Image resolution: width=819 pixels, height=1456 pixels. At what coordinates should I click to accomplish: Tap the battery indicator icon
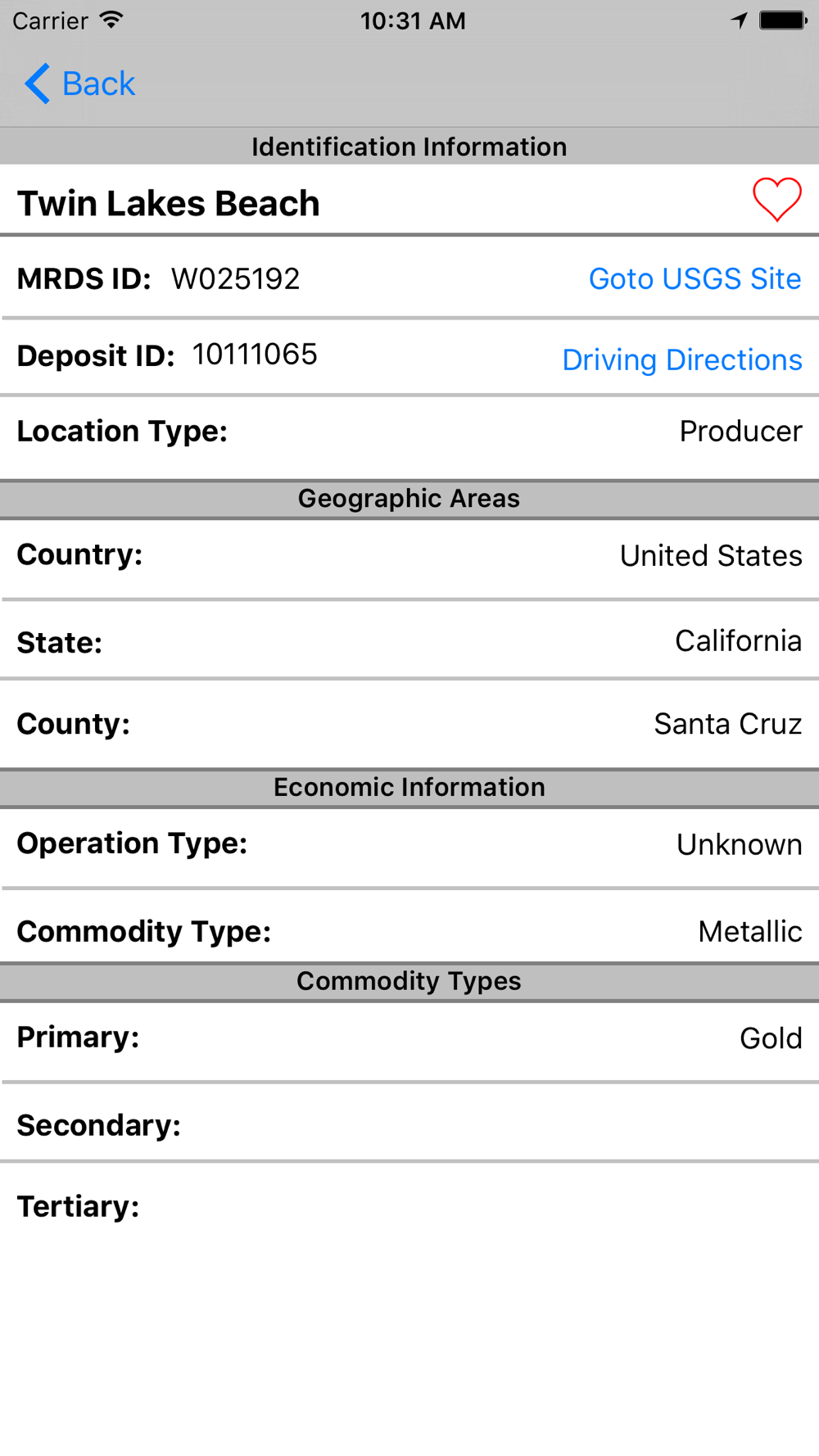pos(782,20)
